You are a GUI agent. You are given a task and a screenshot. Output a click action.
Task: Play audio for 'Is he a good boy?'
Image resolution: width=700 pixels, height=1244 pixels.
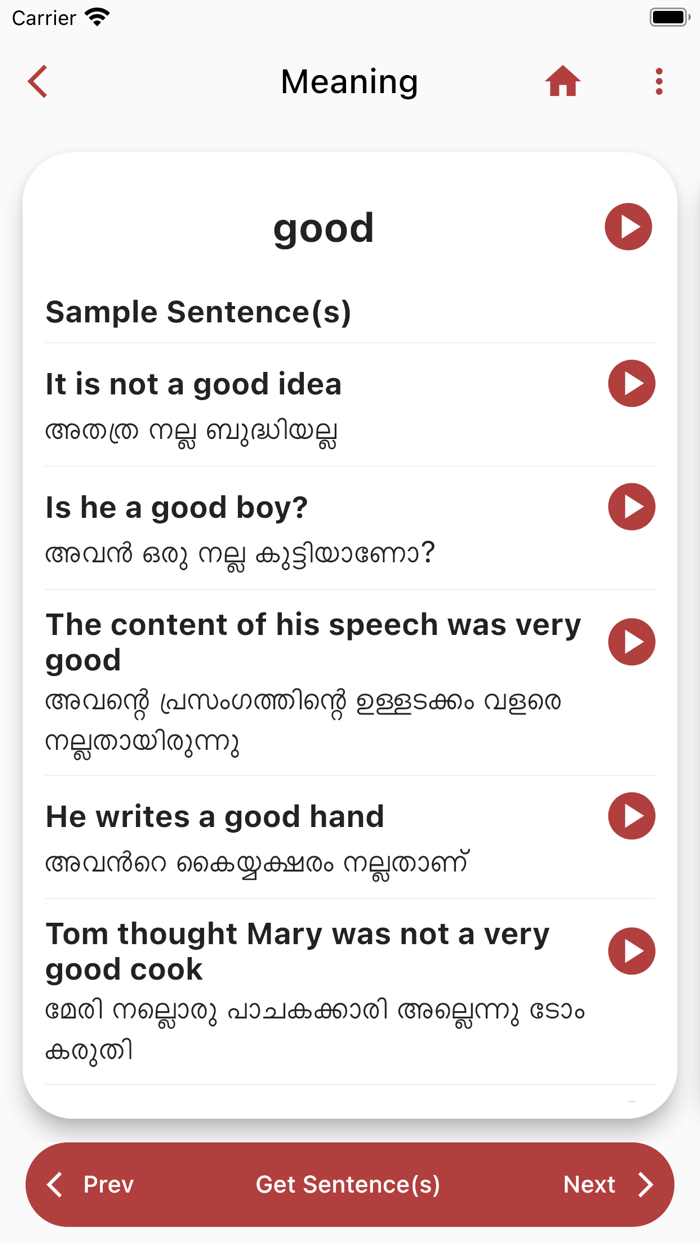click(x=631, y=507)
